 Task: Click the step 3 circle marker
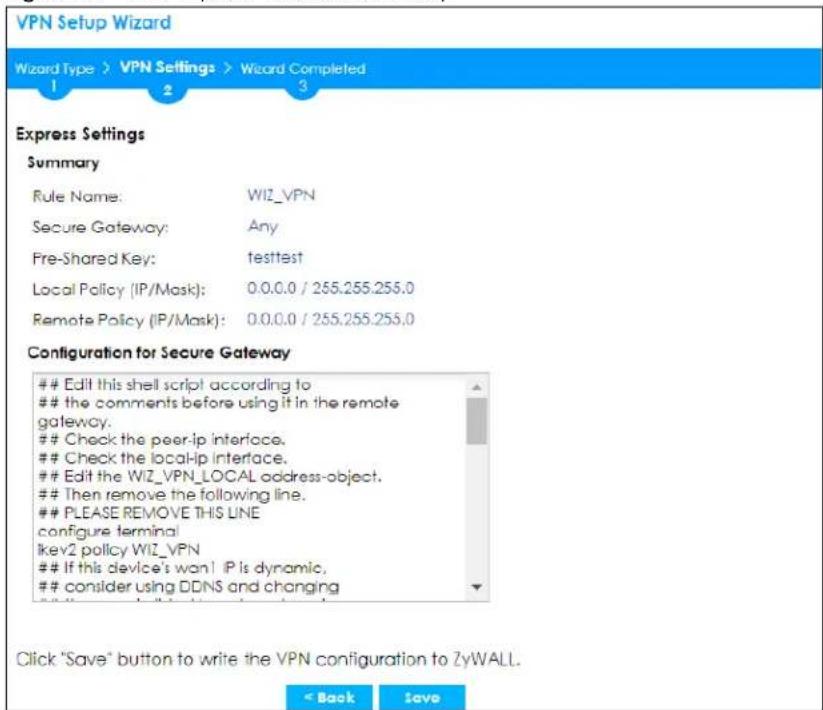pos(303,87)
